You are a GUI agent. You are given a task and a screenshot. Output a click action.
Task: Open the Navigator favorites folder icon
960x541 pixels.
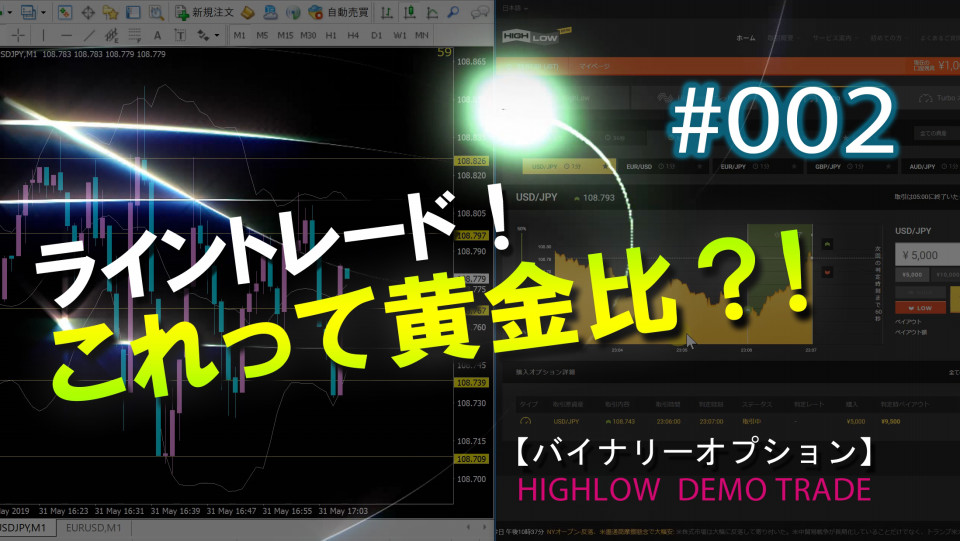(110, 12)
